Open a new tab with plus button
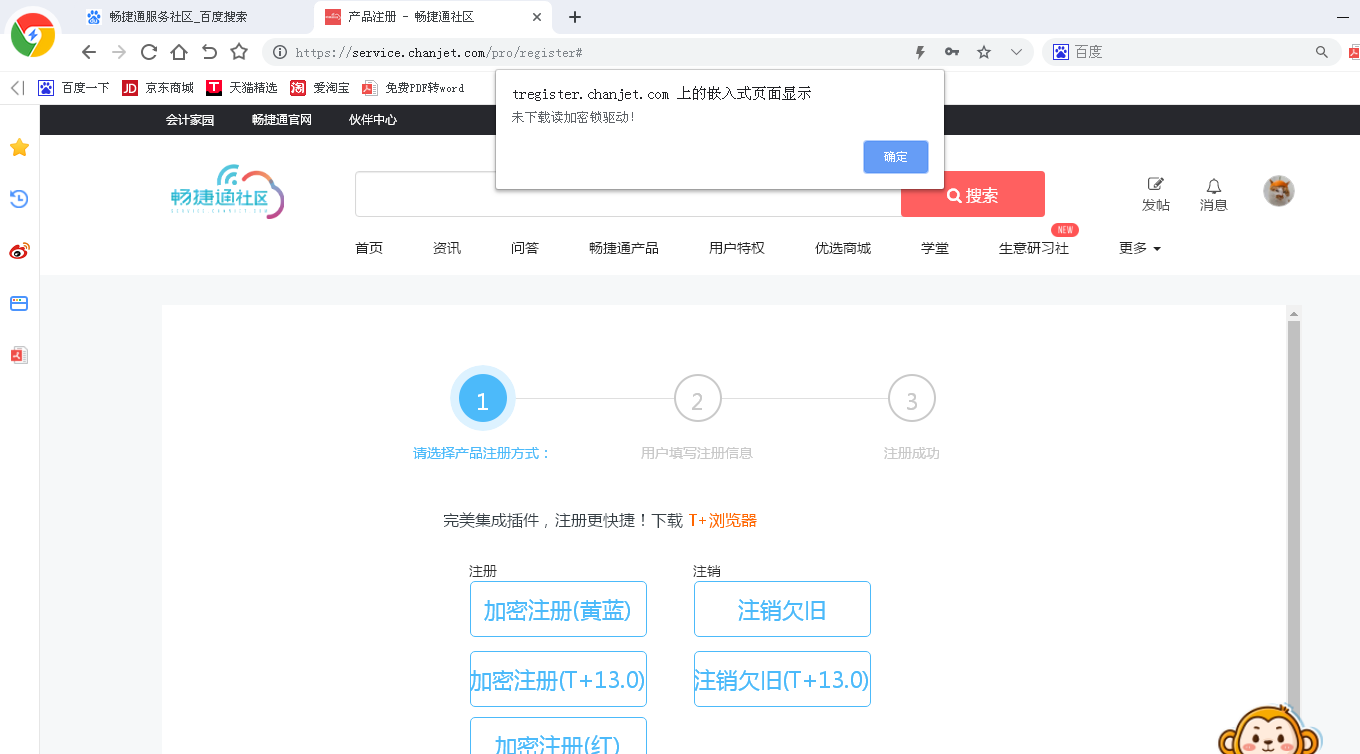 point(575,17)
